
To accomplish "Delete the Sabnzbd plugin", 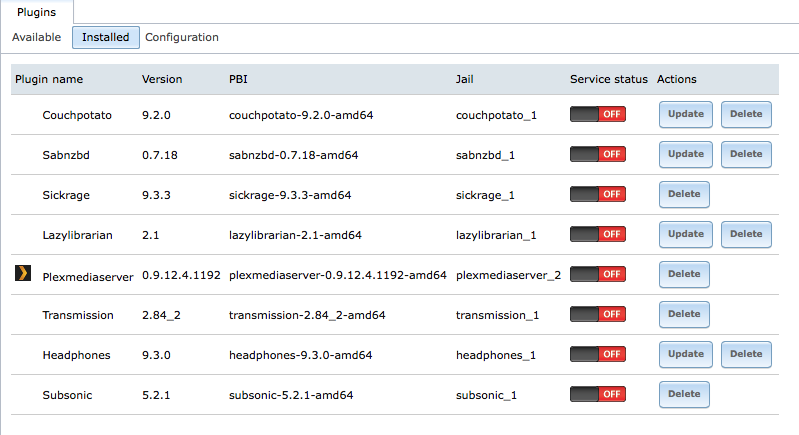I will (746, 154).
